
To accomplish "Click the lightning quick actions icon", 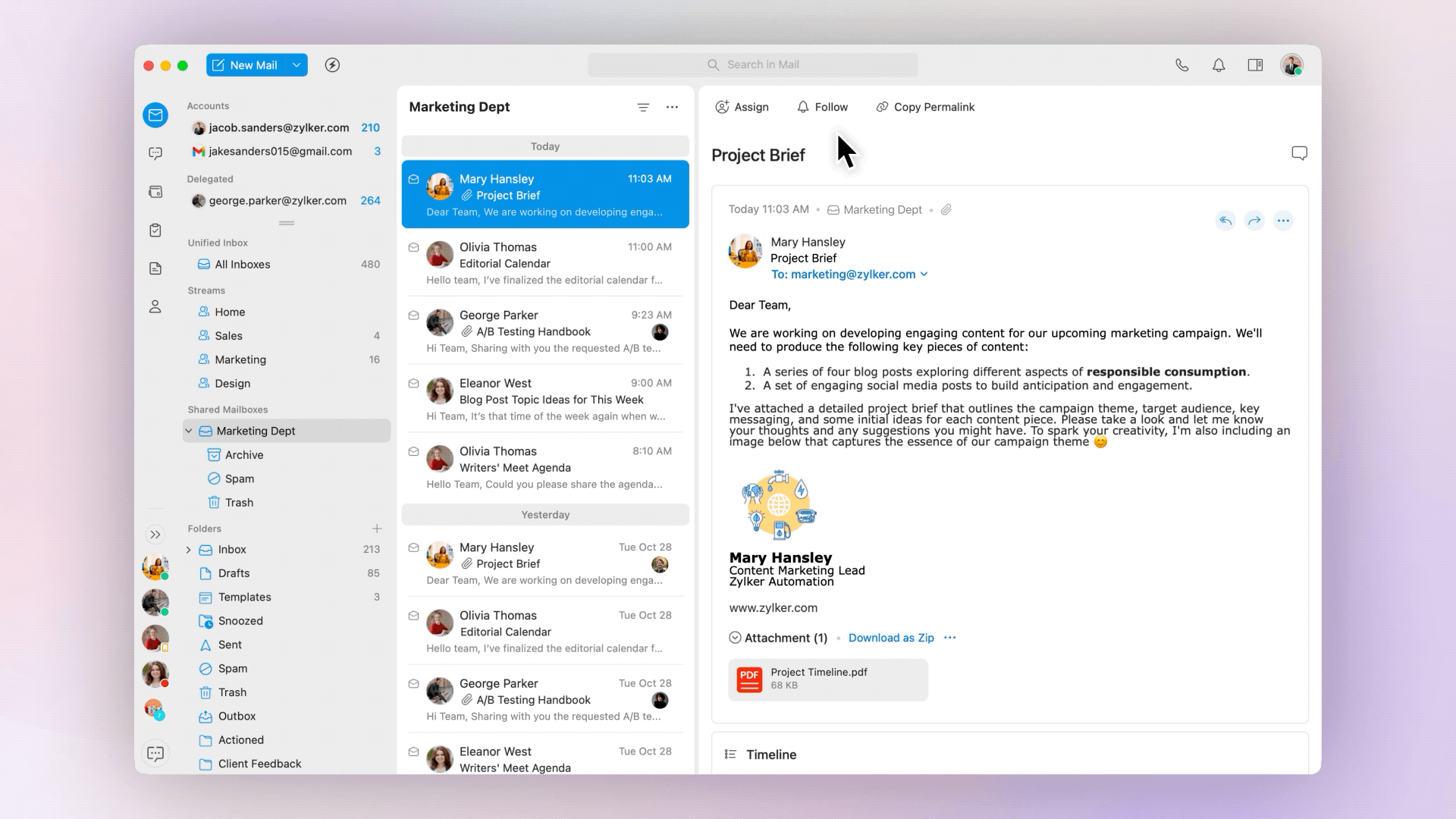I will pyautogui.click(x=332, y=65).
